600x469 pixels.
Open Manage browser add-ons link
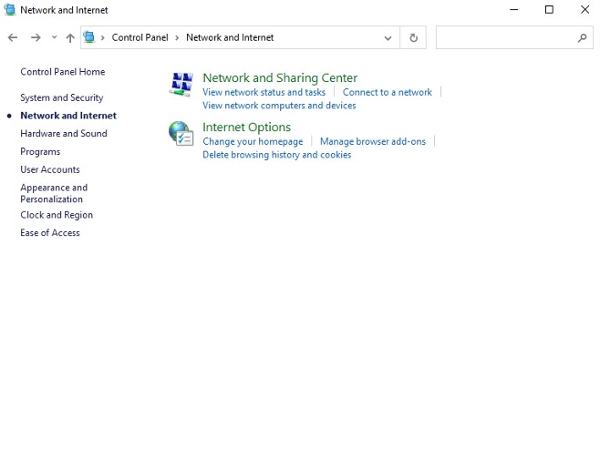tap(373, 142)
